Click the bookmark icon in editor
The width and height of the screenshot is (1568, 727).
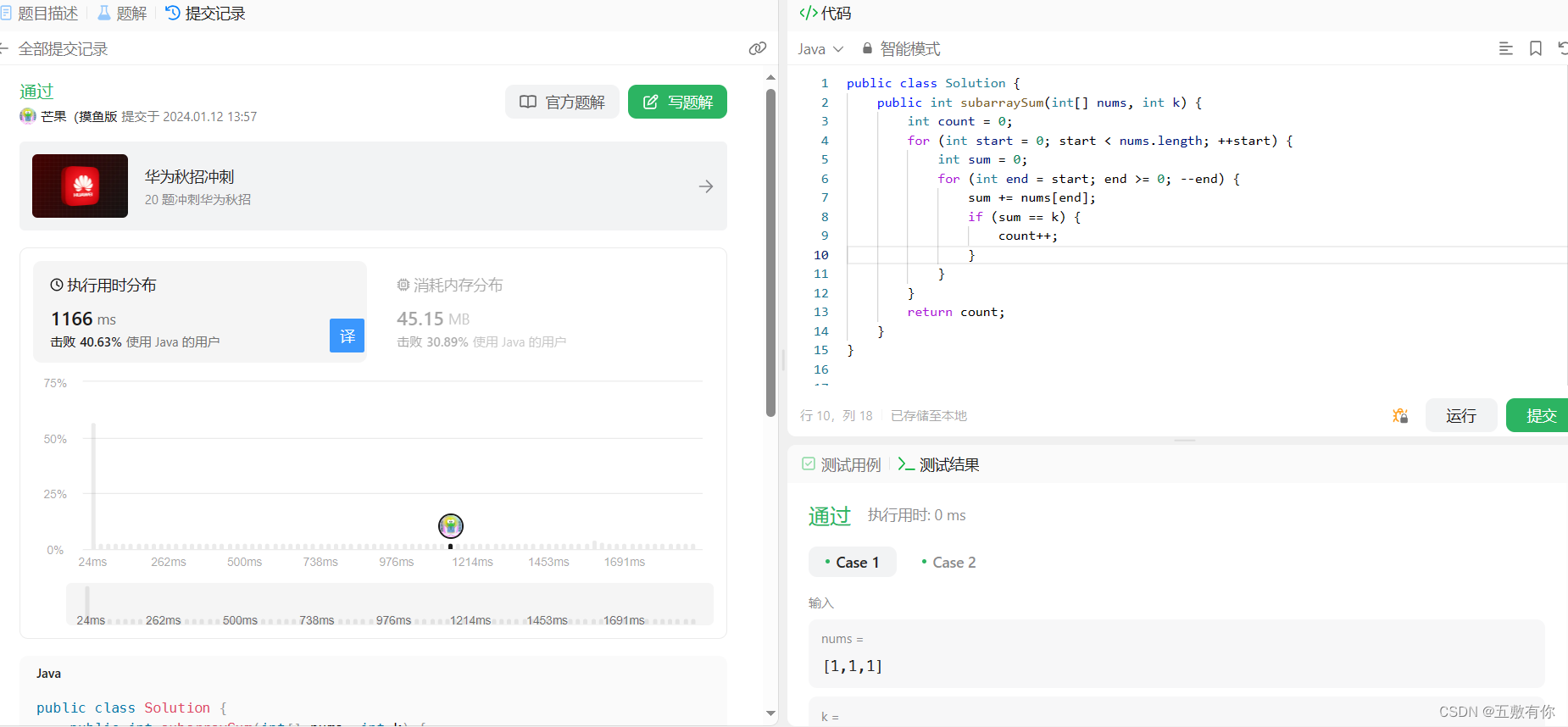pyautogui.click(x=1535, y=49)
